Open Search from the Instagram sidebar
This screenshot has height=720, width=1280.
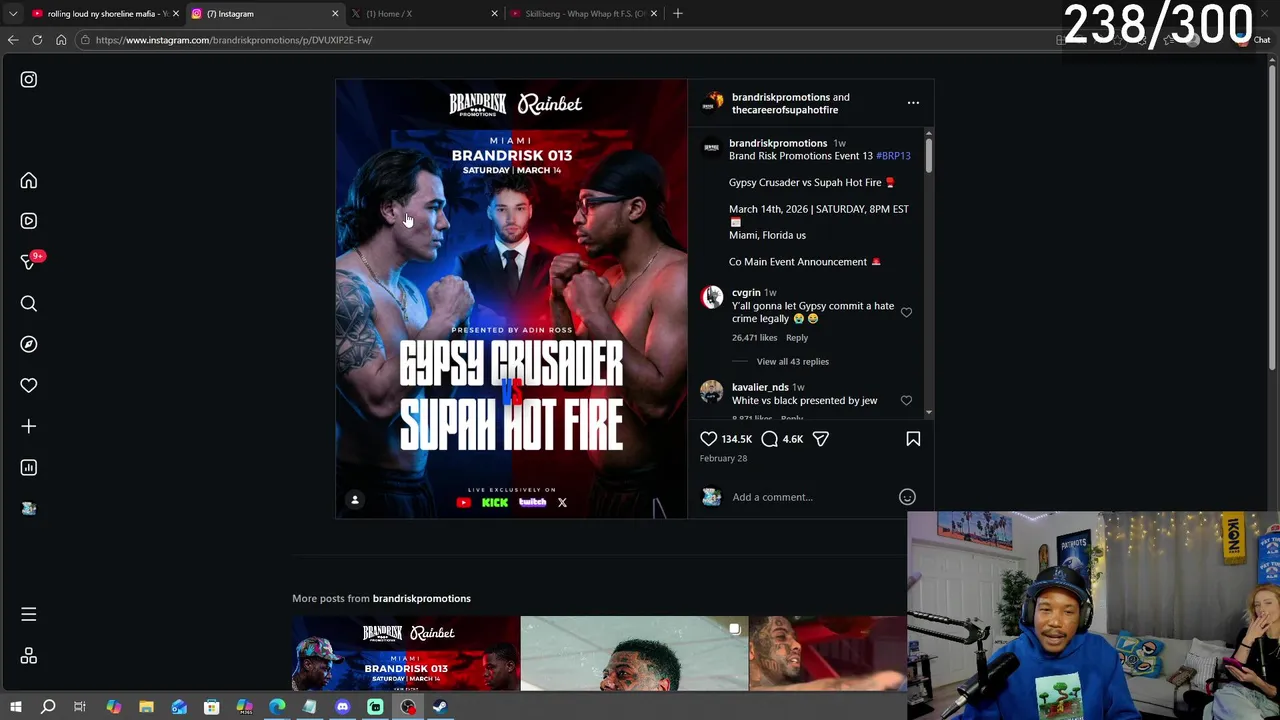[x=29, y=303]
